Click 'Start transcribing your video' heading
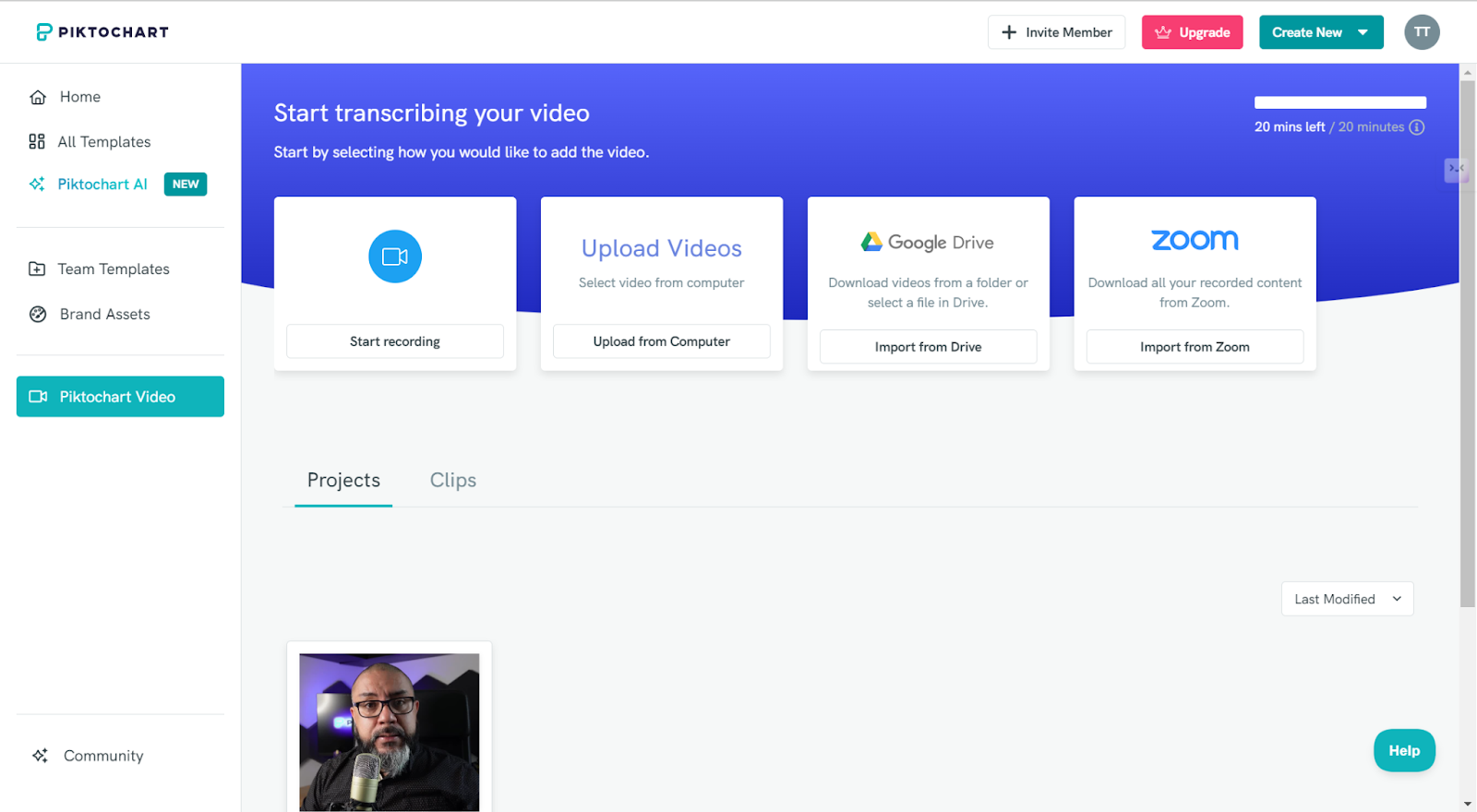Screen dimensions: 1477x812 pos(432,113)
